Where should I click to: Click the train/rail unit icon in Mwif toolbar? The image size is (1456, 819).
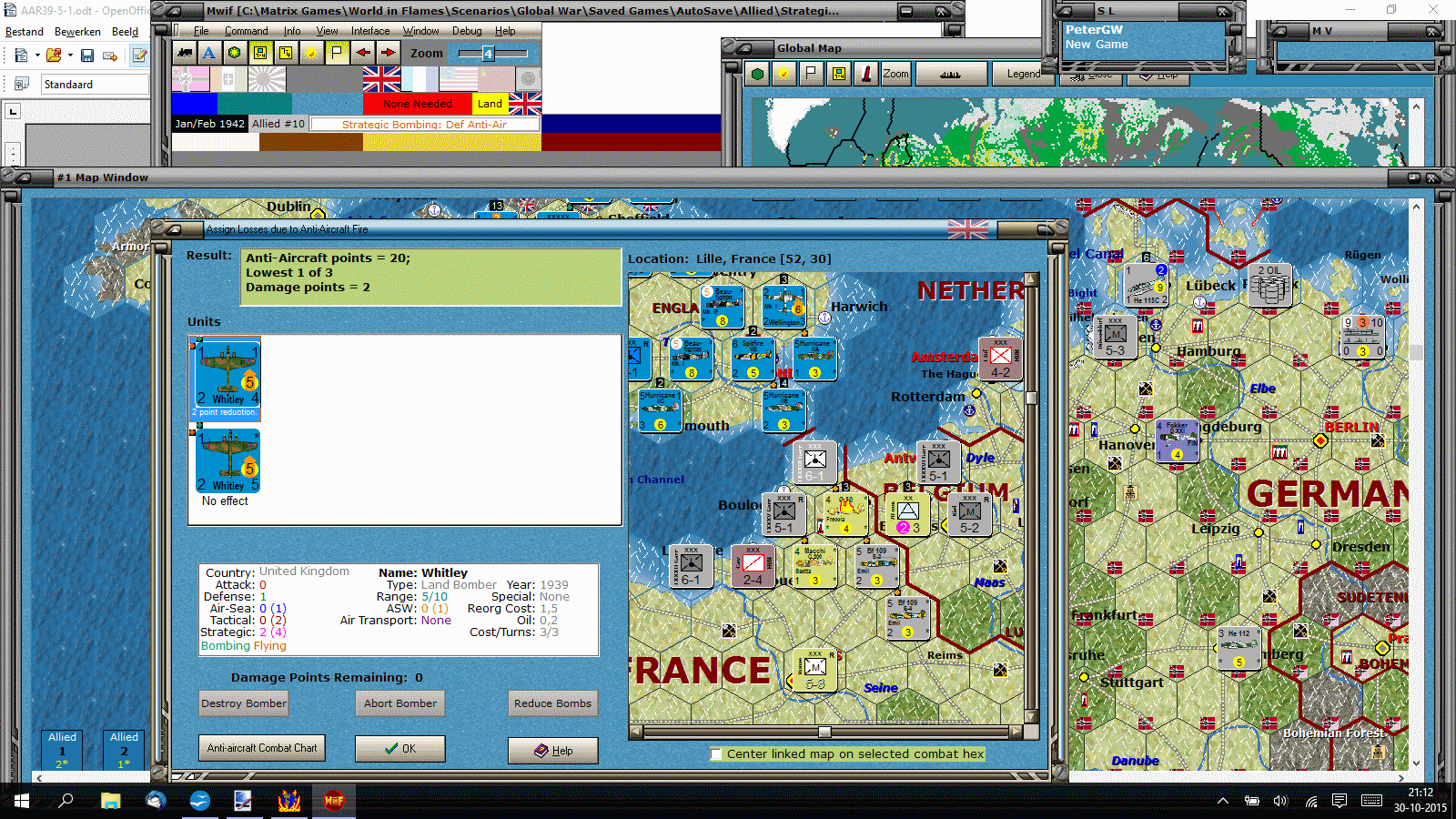(185, 53)
